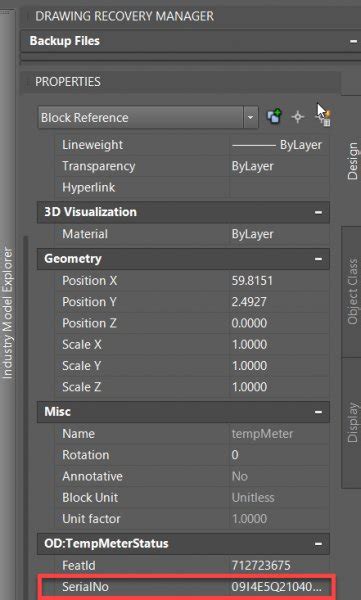
Task: Collapse the Misc section
Action: click(x=318, y=412)
